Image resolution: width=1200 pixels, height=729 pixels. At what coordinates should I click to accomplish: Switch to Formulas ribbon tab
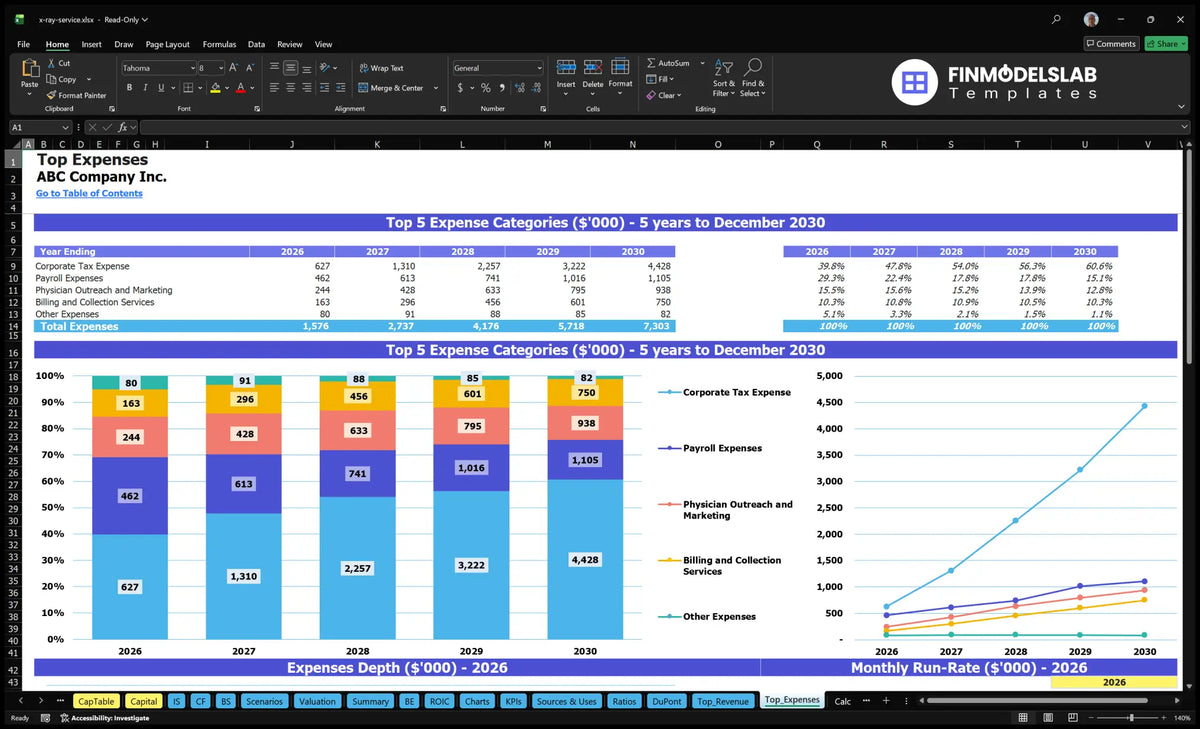[x=219, y=44]
